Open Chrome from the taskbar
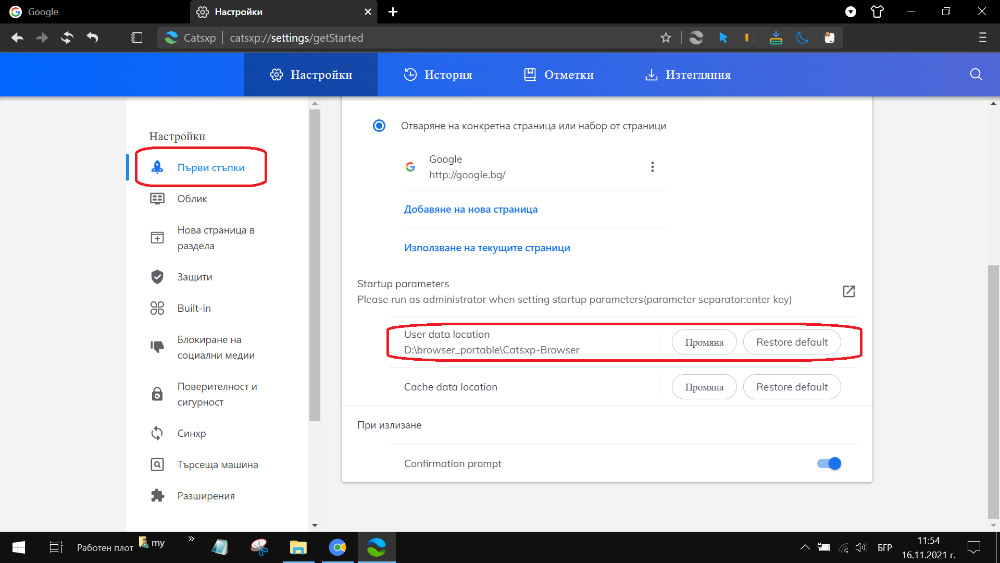The width and height of the screenshot is (1000, 563). click(x=337, y=547)
